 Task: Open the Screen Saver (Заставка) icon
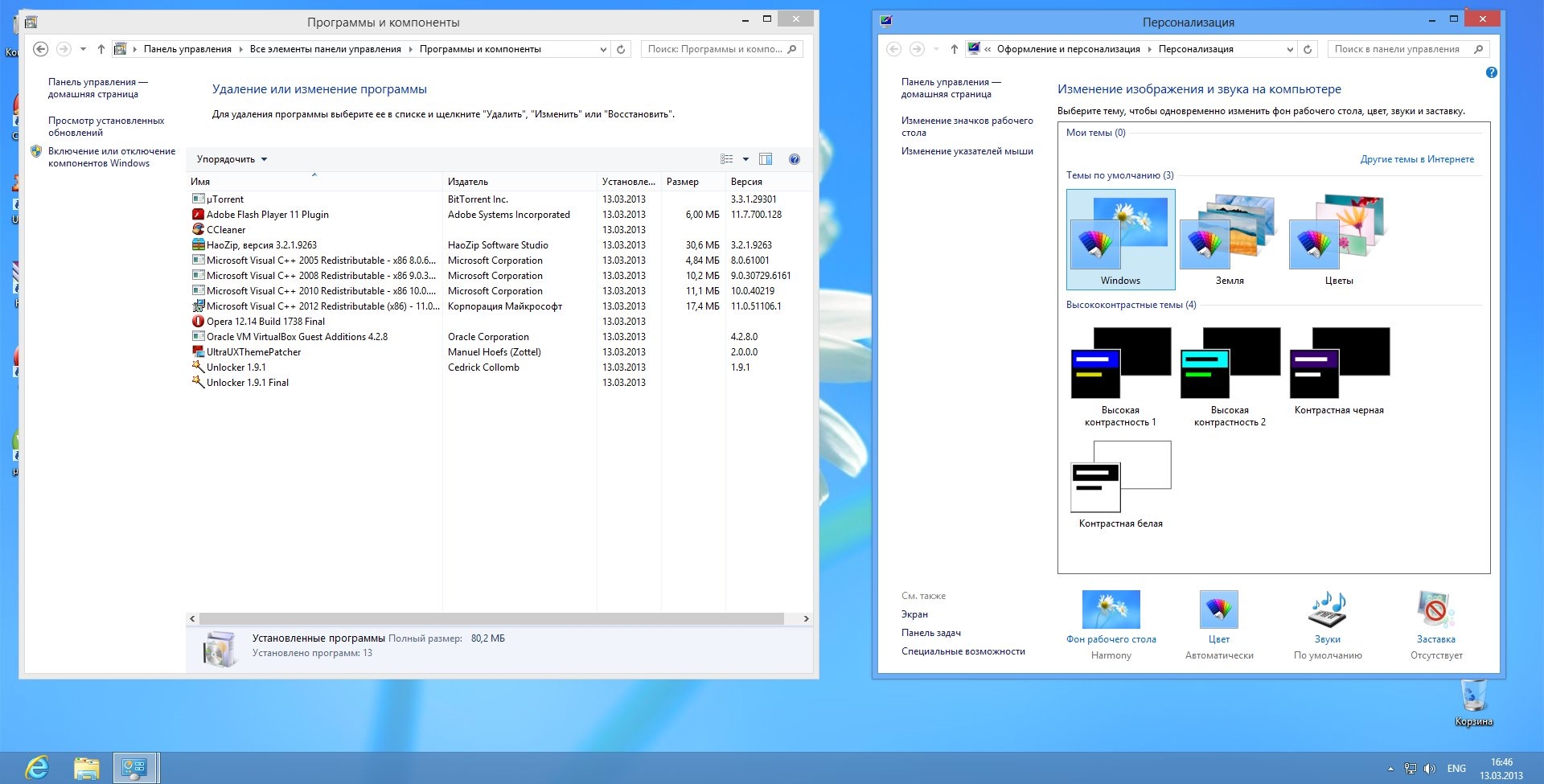(1436, 610)
